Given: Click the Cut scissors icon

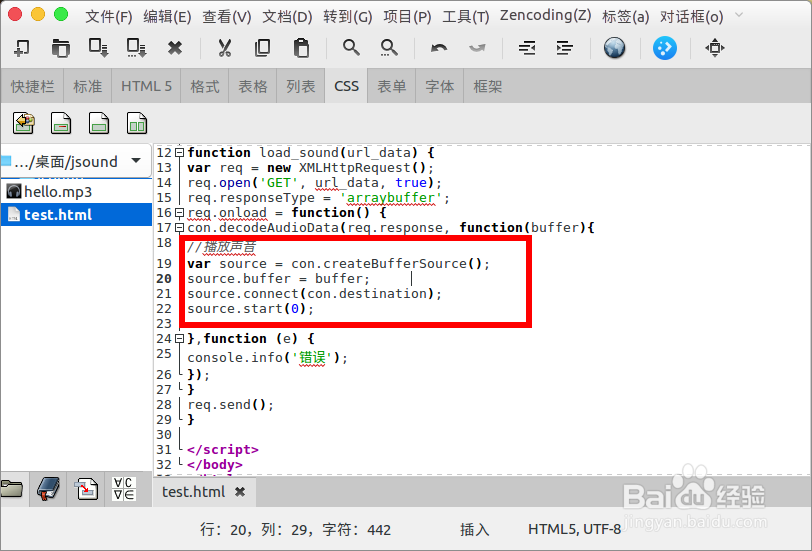Looking at the screenshot, I should click(x=224, y=48).
